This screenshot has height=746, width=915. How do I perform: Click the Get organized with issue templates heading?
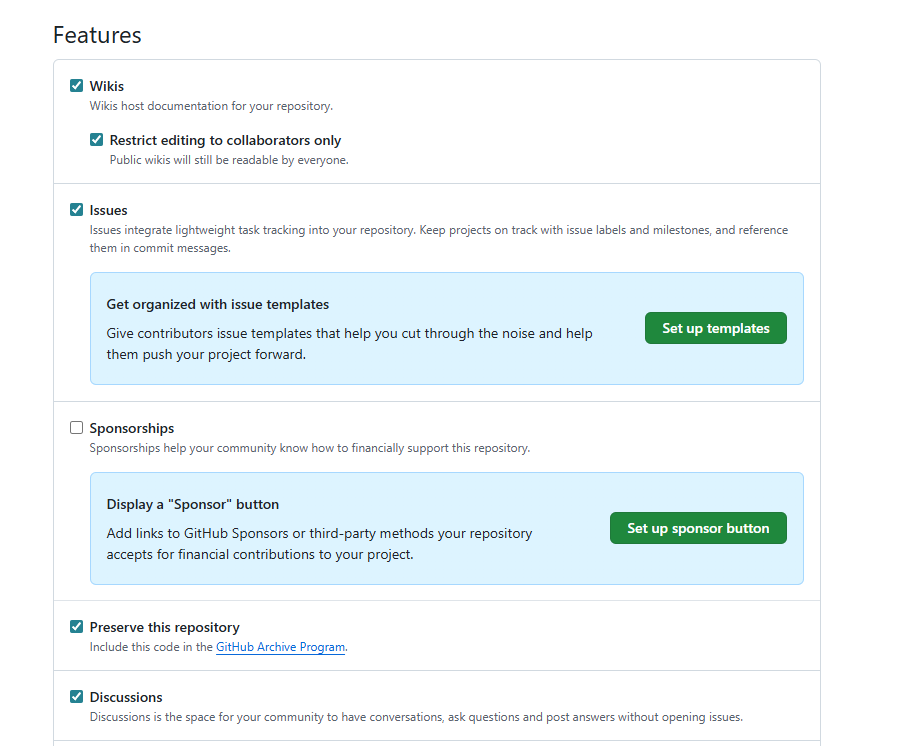click(218, 304)
